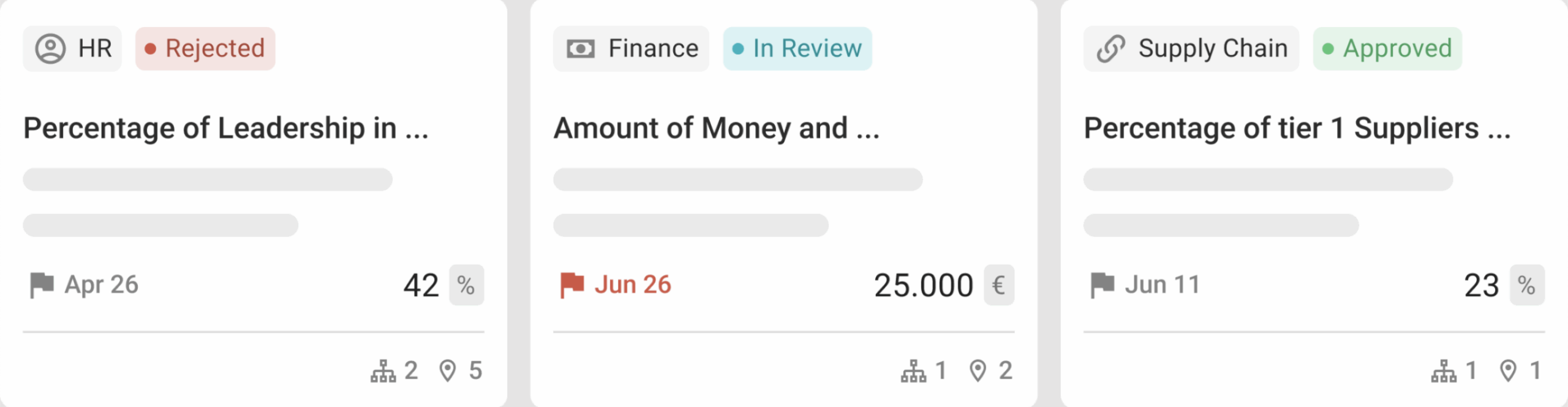Click the location pin icon on Finance card
Image resolution: width=1568 pixels, height=407 pixels.
pos(978,371)
